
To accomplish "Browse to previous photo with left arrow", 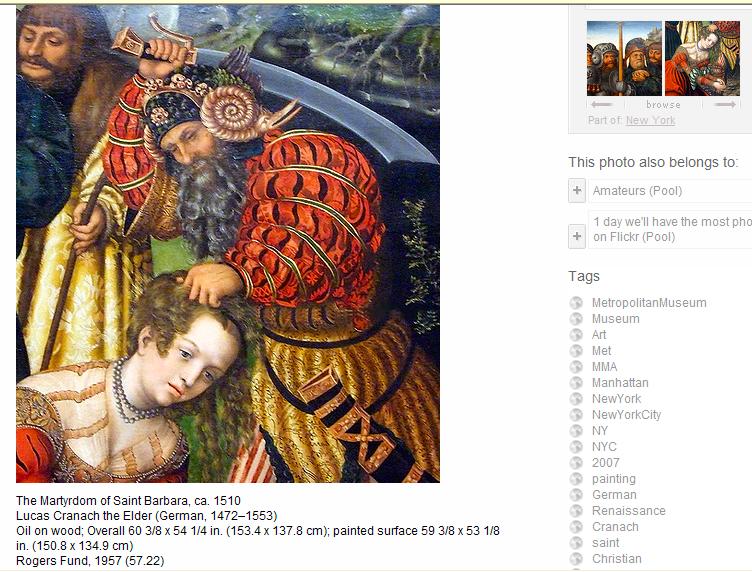I will (x=601, y=105).
